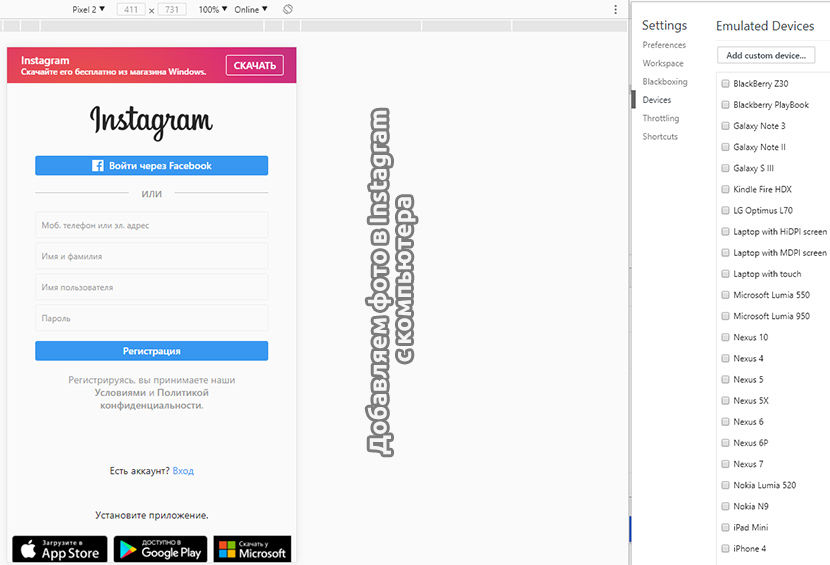
Task: Enable the Microsoft Lumia 950 checkbox
Action: coord(725,316)
